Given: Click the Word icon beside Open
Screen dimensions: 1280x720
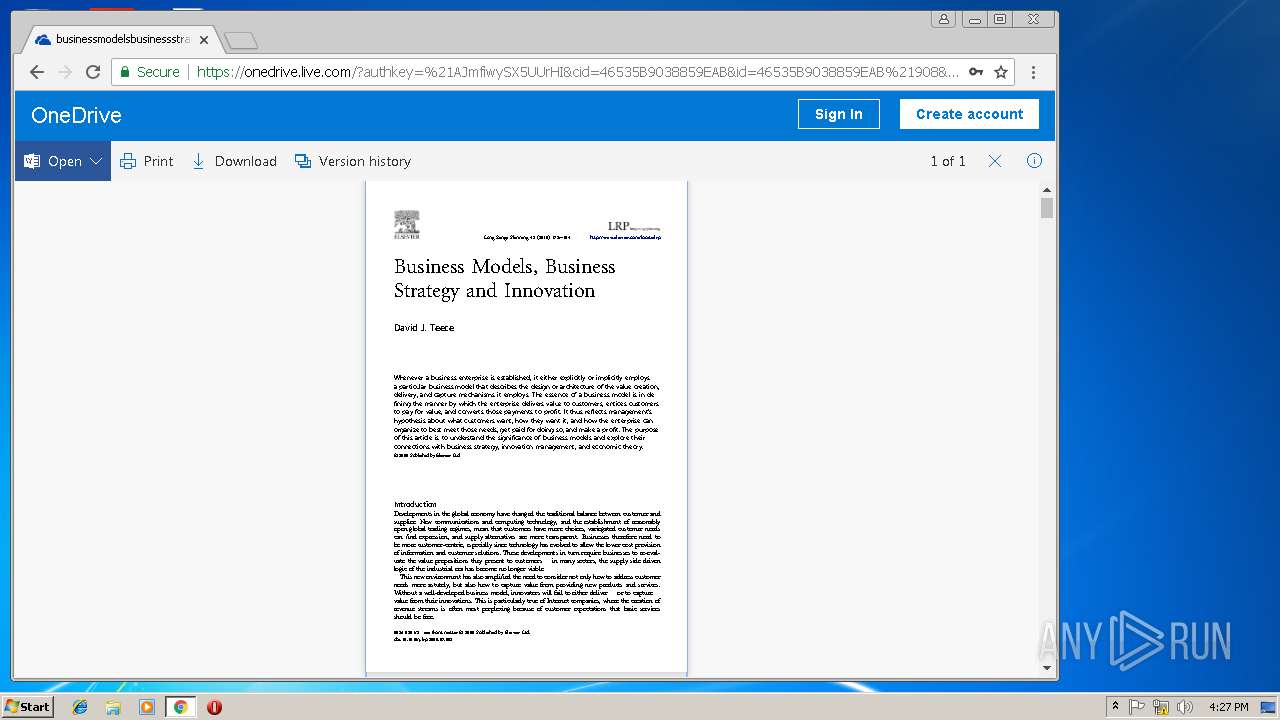Looking at the screenshot, I should [x=32, y=161].
